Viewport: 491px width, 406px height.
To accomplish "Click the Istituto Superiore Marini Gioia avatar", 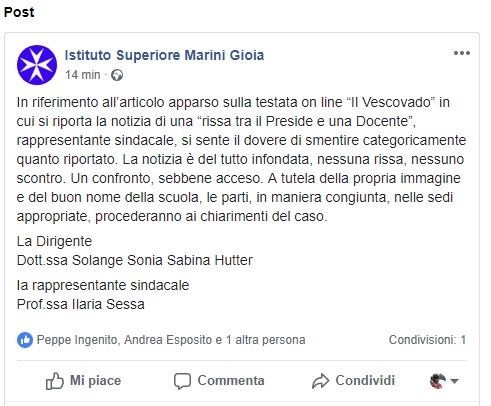I will coord(37,65).
